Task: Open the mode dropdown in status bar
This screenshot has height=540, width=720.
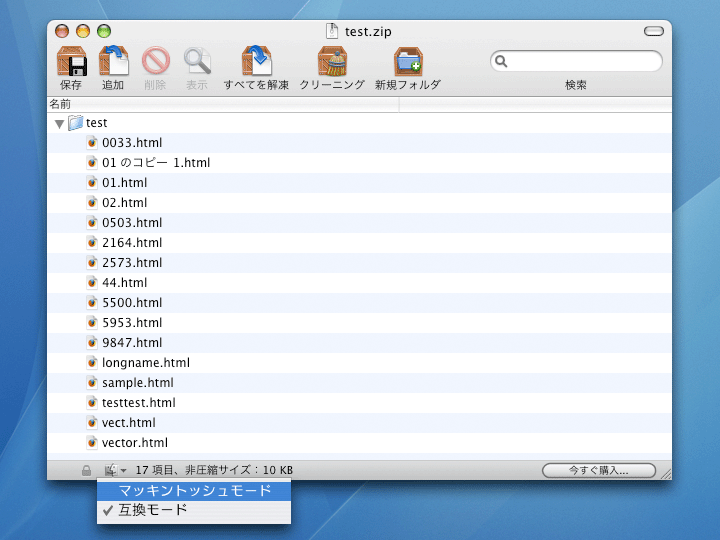Action: (x=115, y=470)
